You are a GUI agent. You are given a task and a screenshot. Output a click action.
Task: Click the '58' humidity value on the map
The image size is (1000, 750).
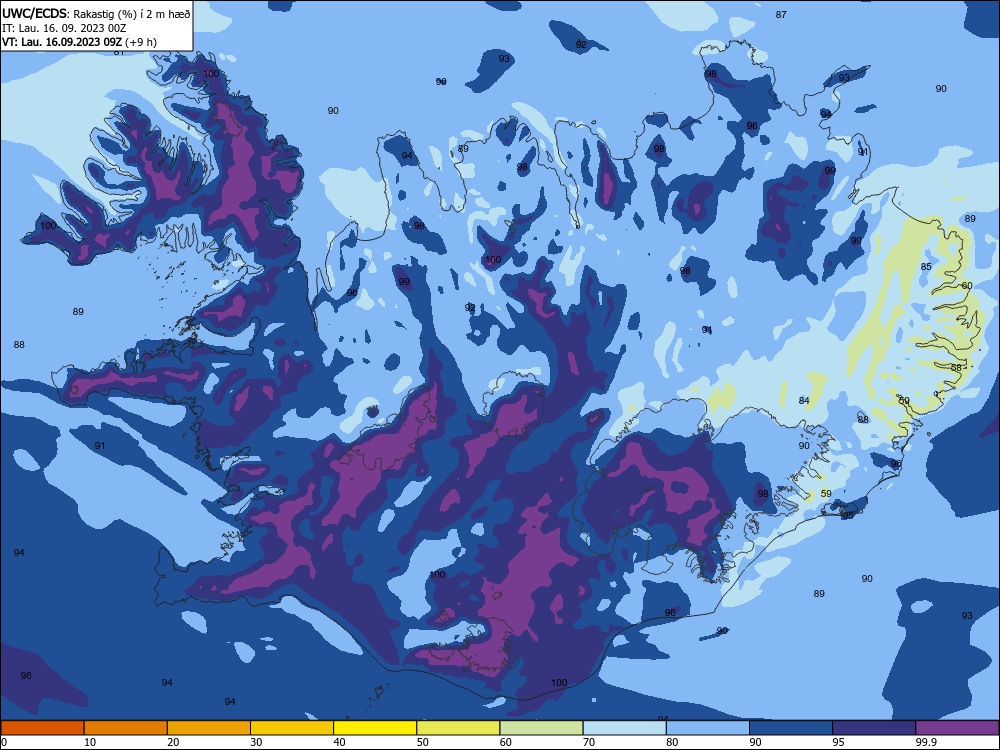point(956,368)
